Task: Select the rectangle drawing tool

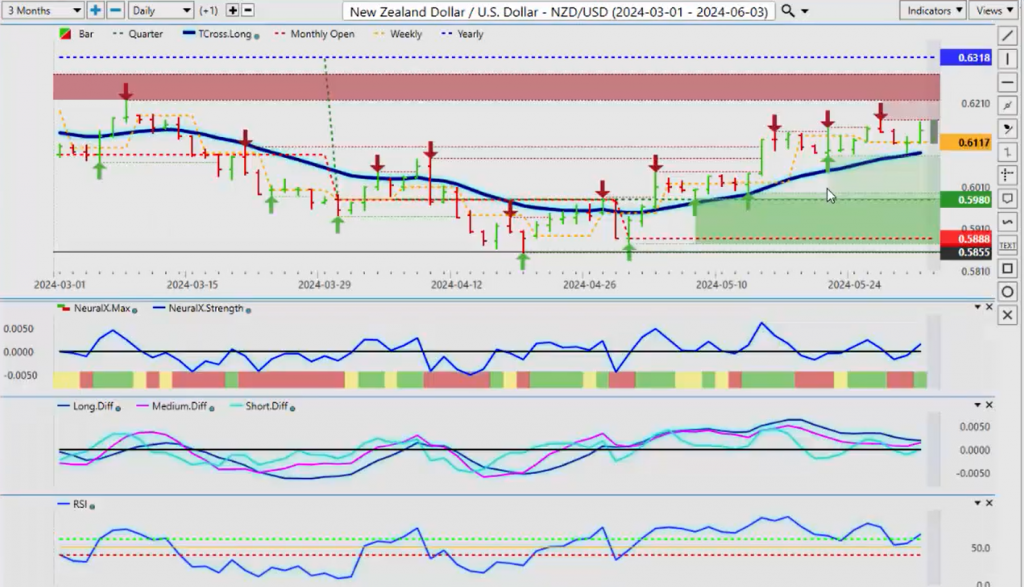Action: tap(1007, 268)
